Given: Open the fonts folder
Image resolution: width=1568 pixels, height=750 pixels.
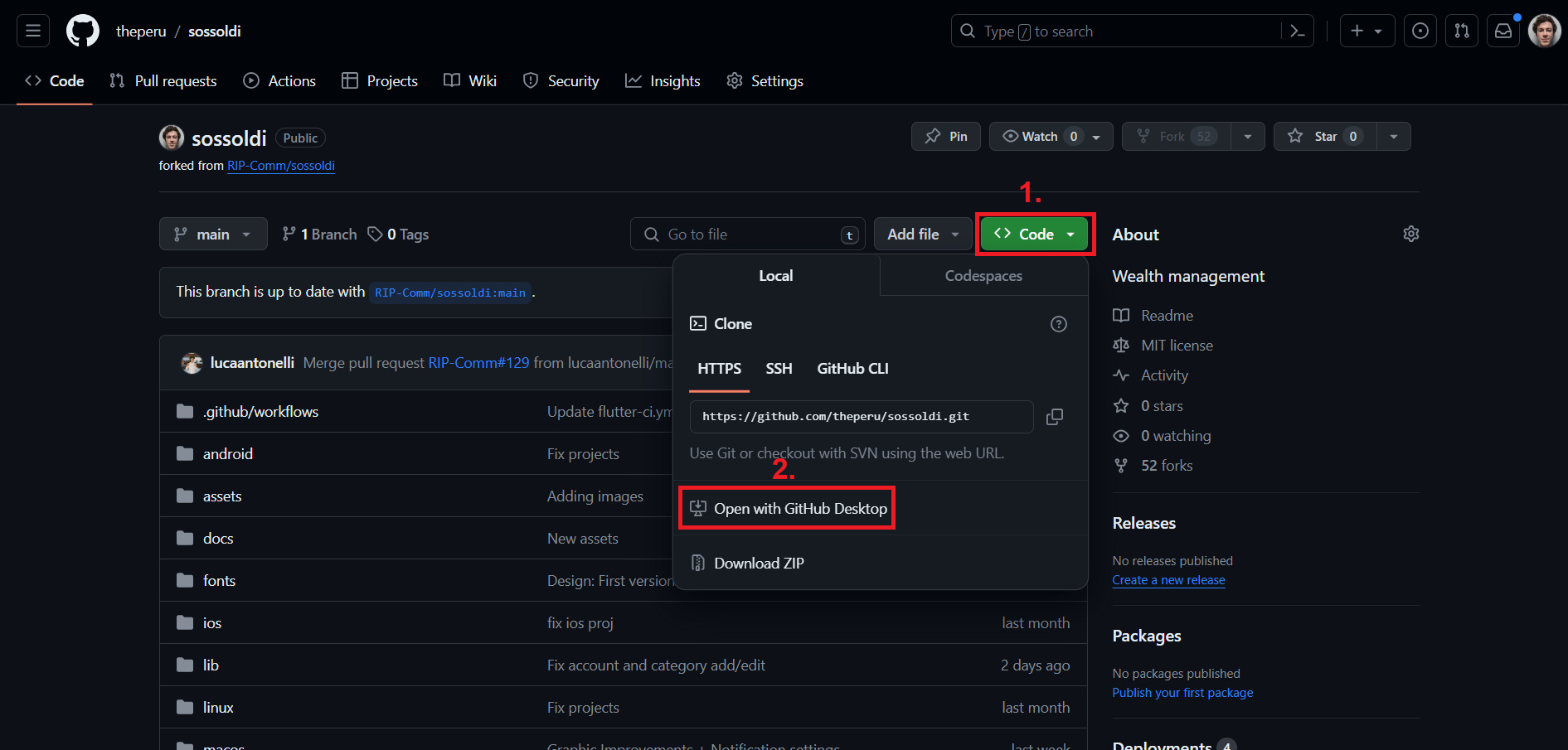Looking at the screenshot, I should (x=219, y=581).
